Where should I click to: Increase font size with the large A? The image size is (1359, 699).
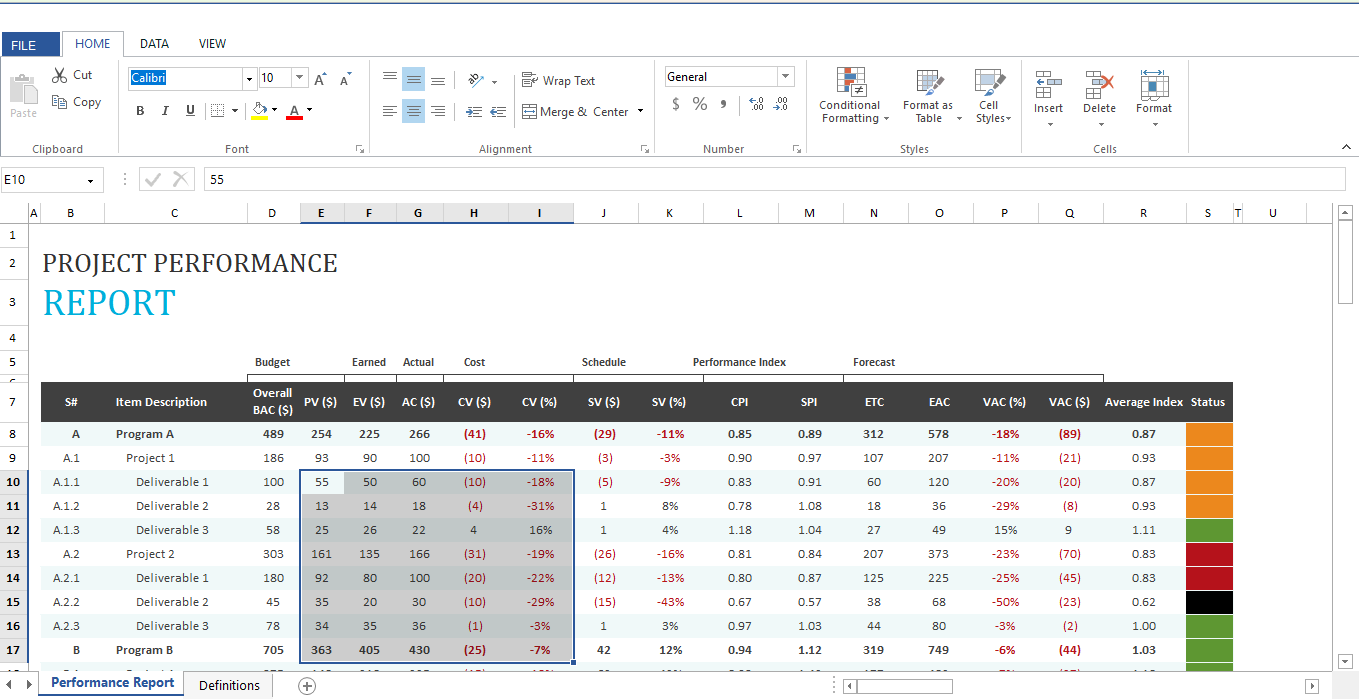pos(320,79)
